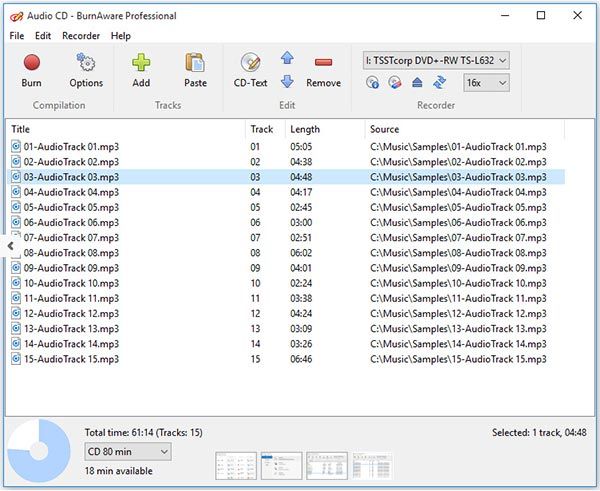Open compilation Options gear
This screenshot has height=491, width=600.
[86, 69]
